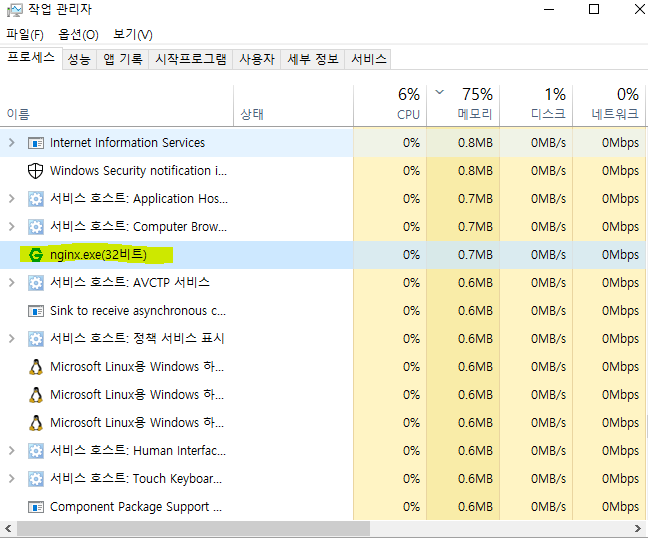Open the 옵션(O) menu
The height and width of the screenshot is (540, 648).
tap(79, 35)
